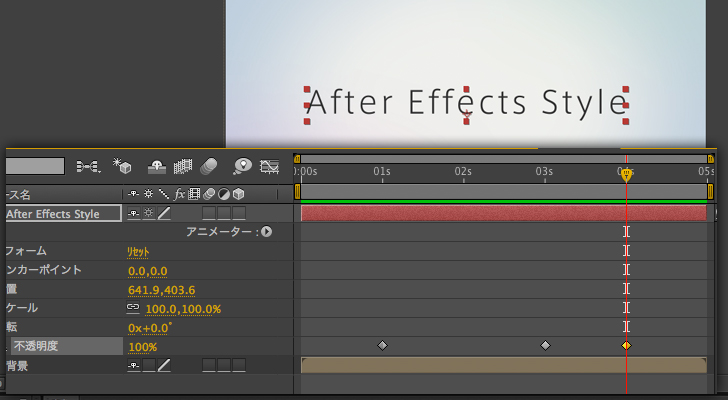The height and width of the screenshot is (400, 728).
Task: Click the time navigator end handle
Action: pyautogui.click(x=710, y=159)
